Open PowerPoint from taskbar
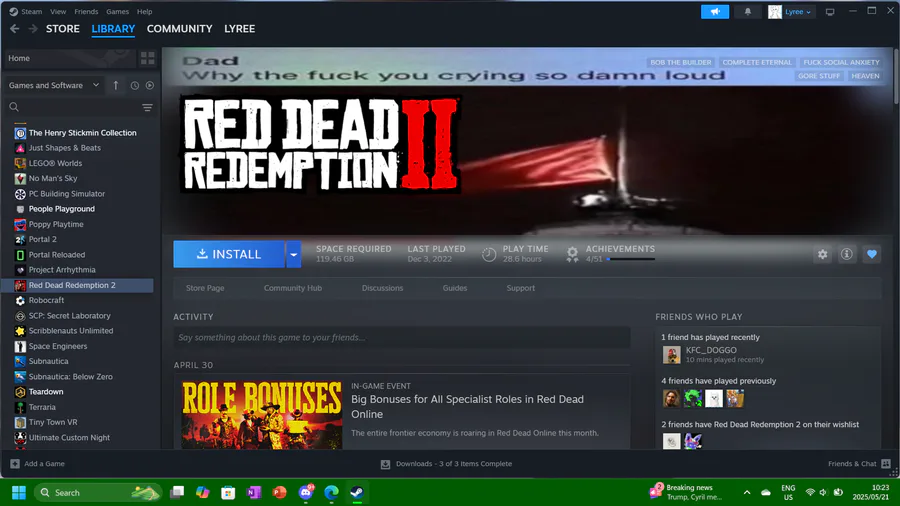The height and width of the screenshot is (506, 900). [280, 492]
